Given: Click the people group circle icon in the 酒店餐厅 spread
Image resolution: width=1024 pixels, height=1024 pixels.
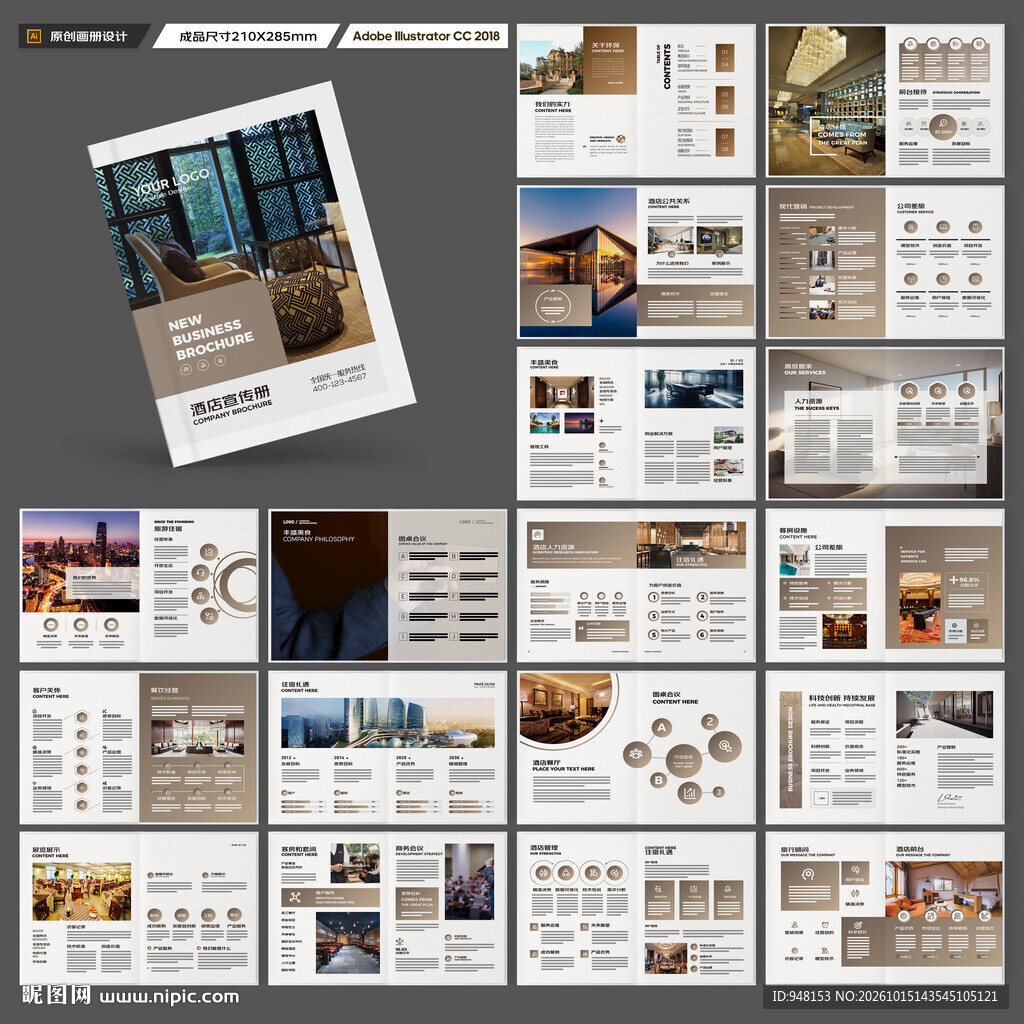Looking at the screenshot, I should (x=636, y=754).
